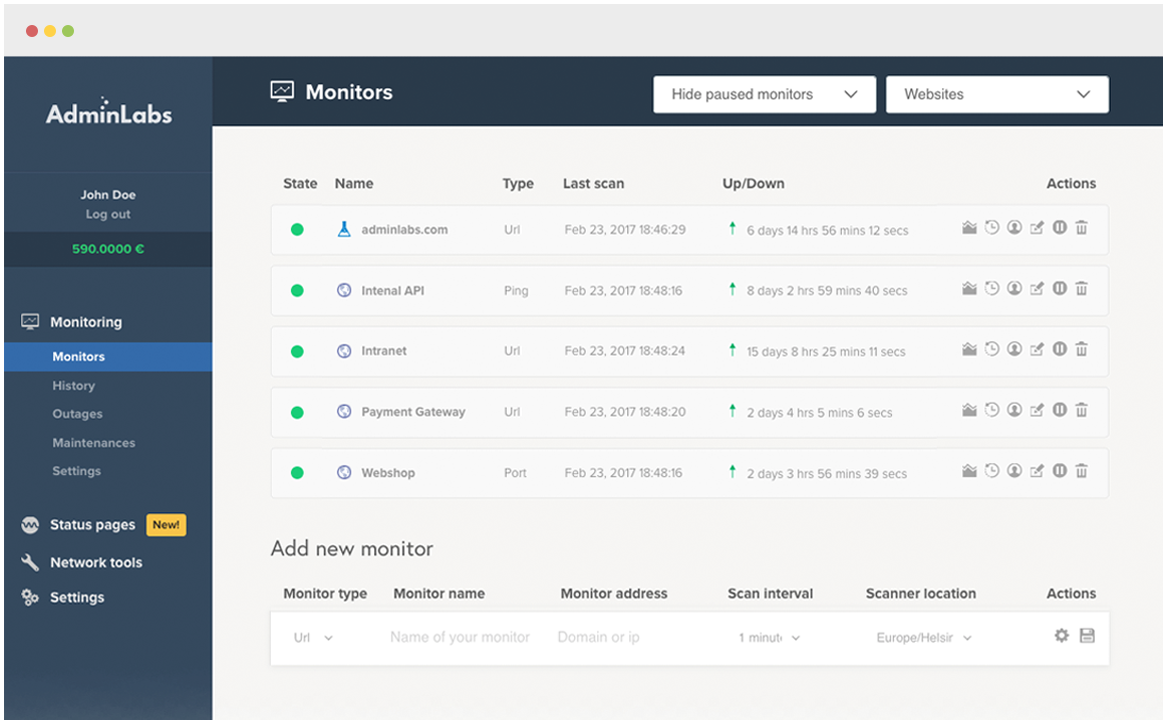This screenshot has width=1169, height=726.
Task: Pause the Intranet monitor
Action: (1059, 349)
